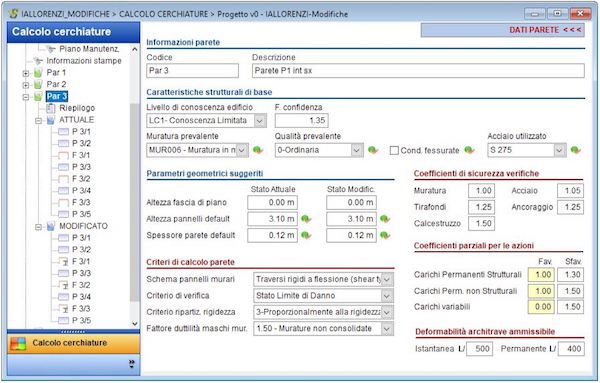Screen dimensions: 600x383
Task: Click Carichi Permanenti Strutturali Fav. yellow field
Action: pos(541,275)
